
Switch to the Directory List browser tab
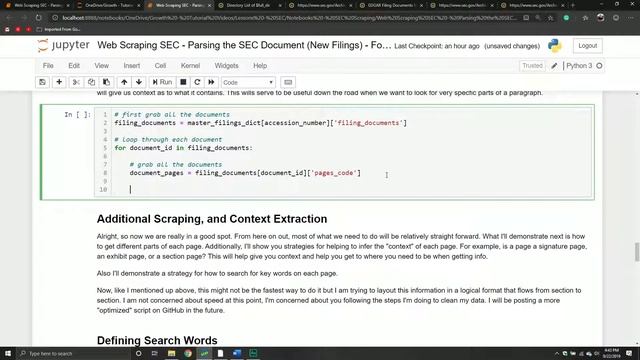point(250,5)
